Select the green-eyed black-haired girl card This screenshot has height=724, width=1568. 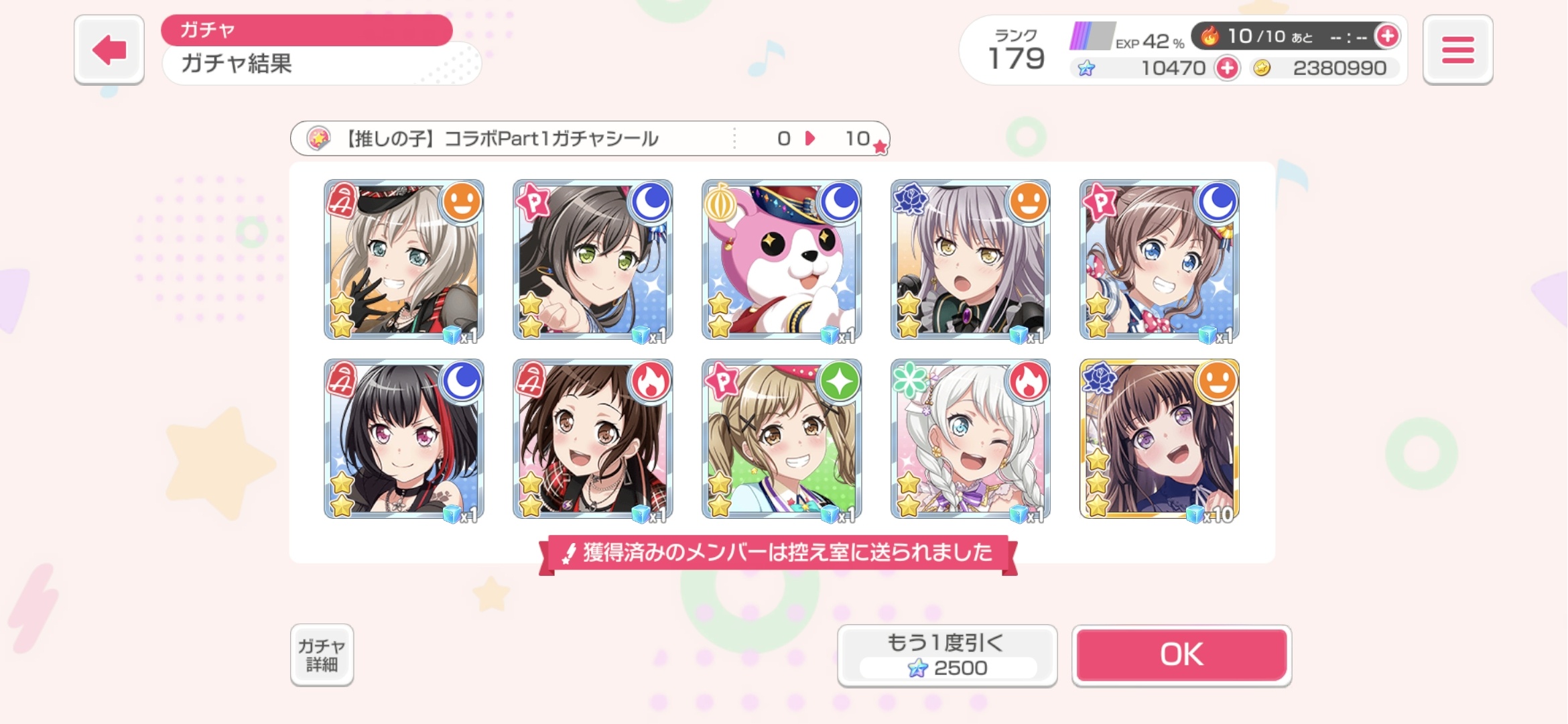coord(592,260)
